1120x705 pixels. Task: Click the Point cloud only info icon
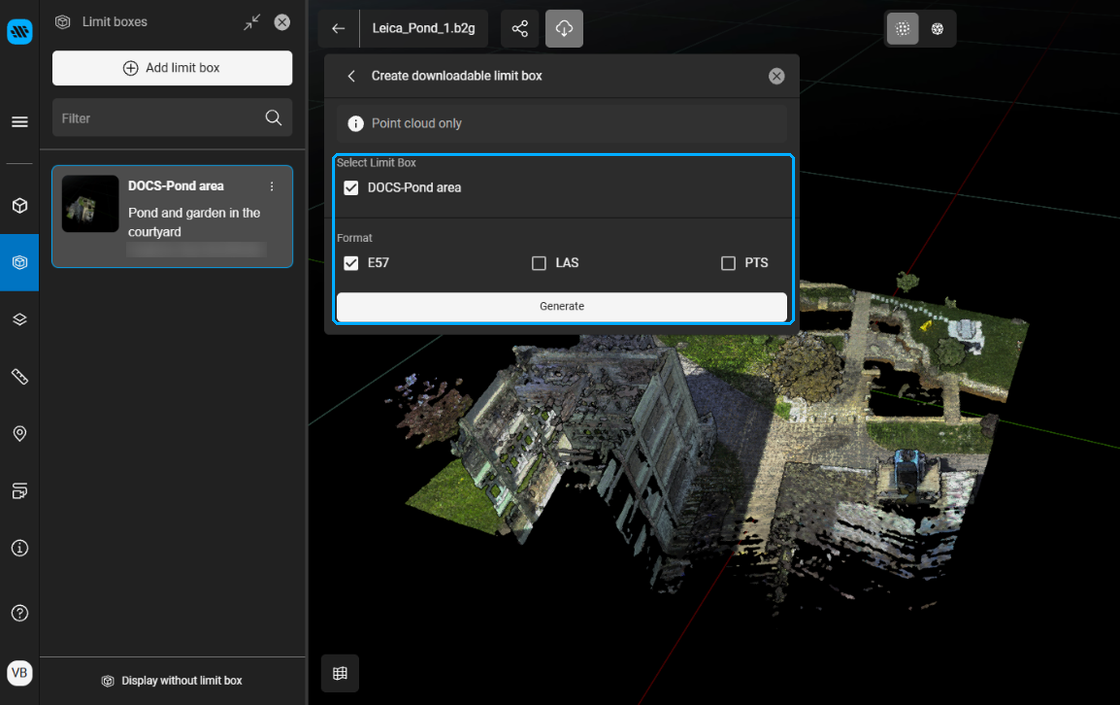point(355,124)
